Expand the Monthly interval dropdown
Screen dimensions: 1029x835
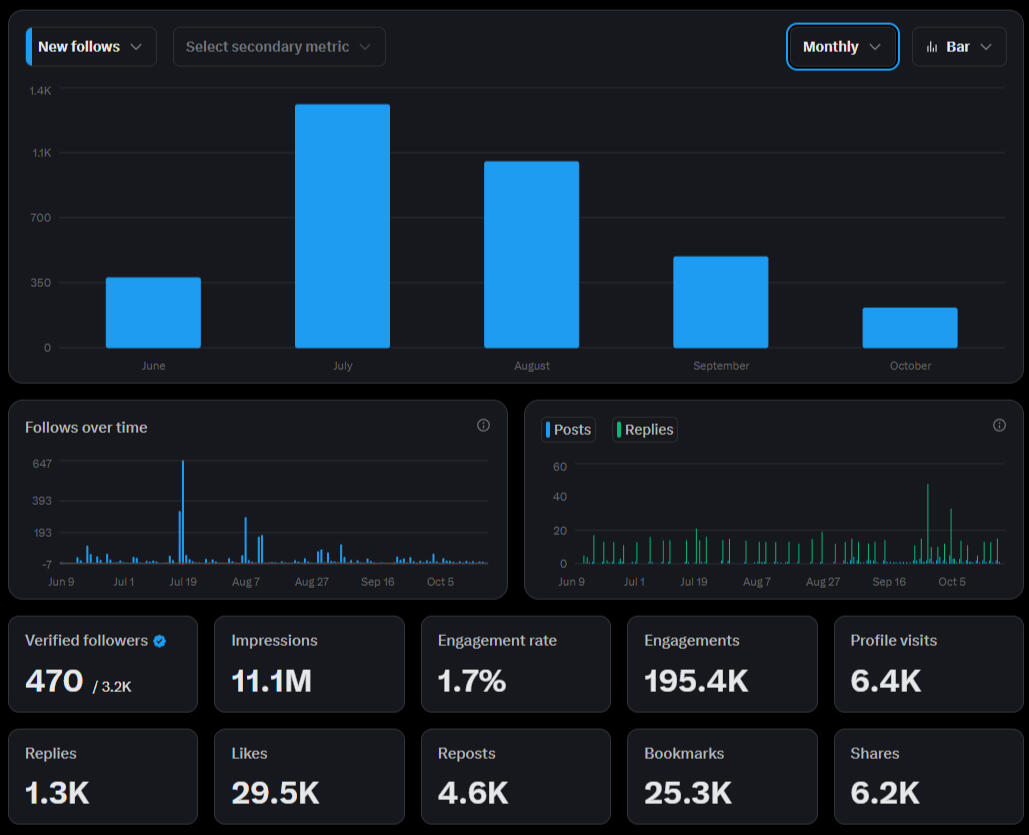(x=842, y=47)
